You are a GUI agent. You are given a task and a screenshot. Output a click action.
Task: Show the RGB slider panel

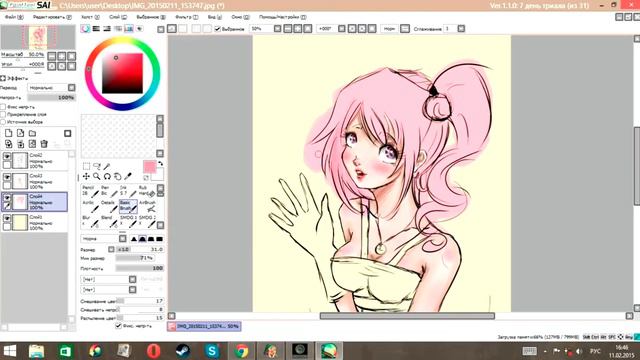click(96, 29)
